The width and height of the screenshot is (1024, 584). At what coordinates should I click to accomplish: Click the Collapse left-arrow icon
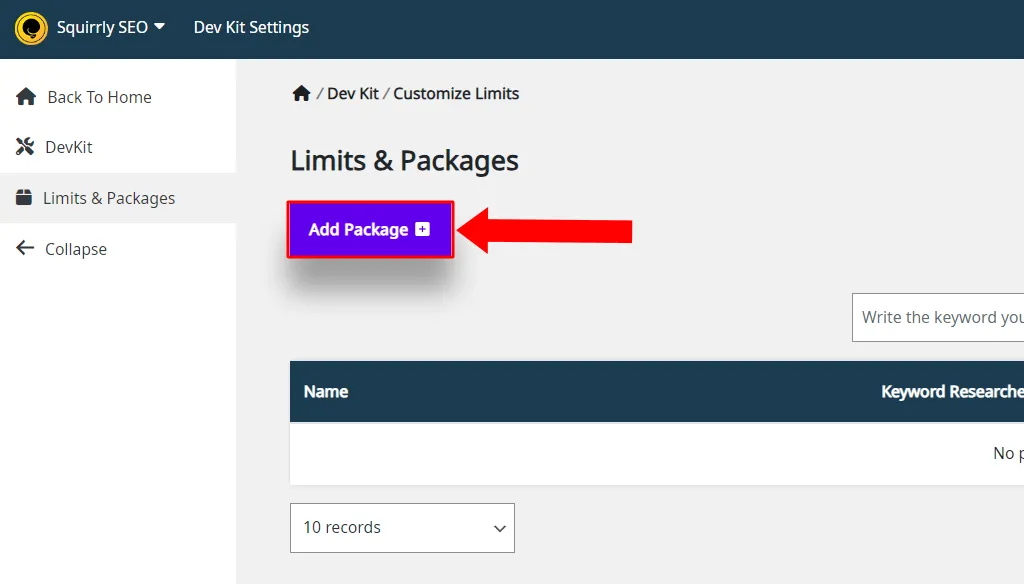[x=25, y=248]
